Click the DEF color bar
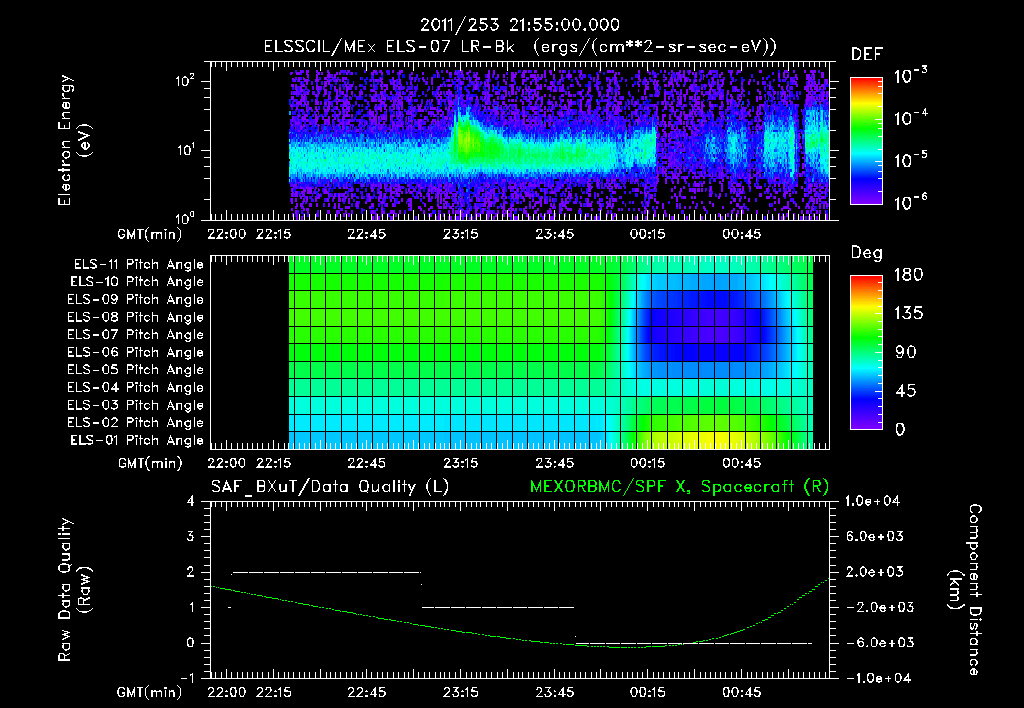Image resolution: width=1024 pixels, height=708 pixels. 866,141
